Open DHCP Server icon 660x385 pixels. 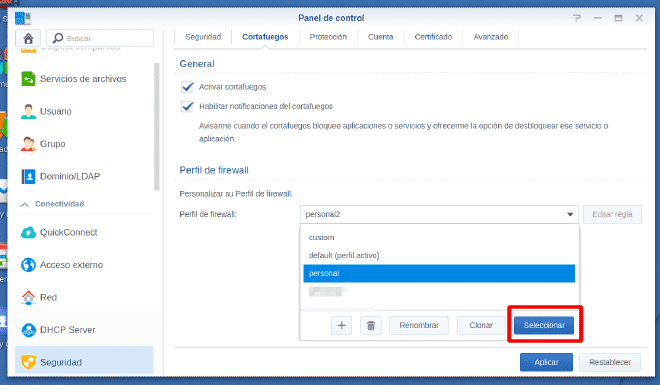click(28, 330)
